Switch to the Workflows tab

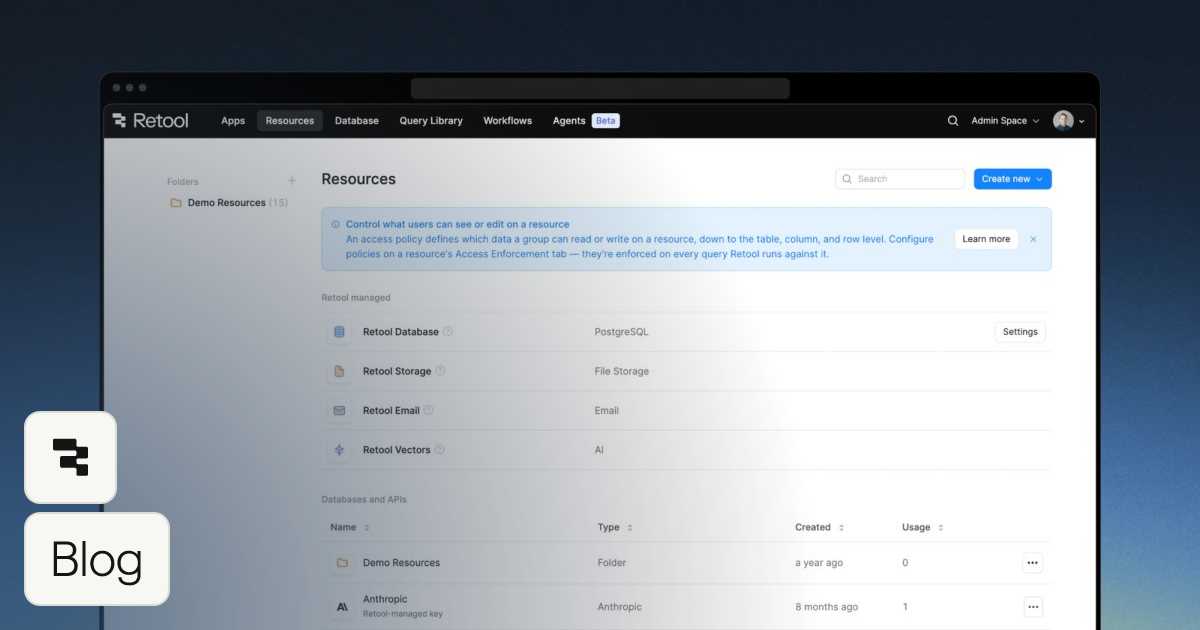click(508, 121)
